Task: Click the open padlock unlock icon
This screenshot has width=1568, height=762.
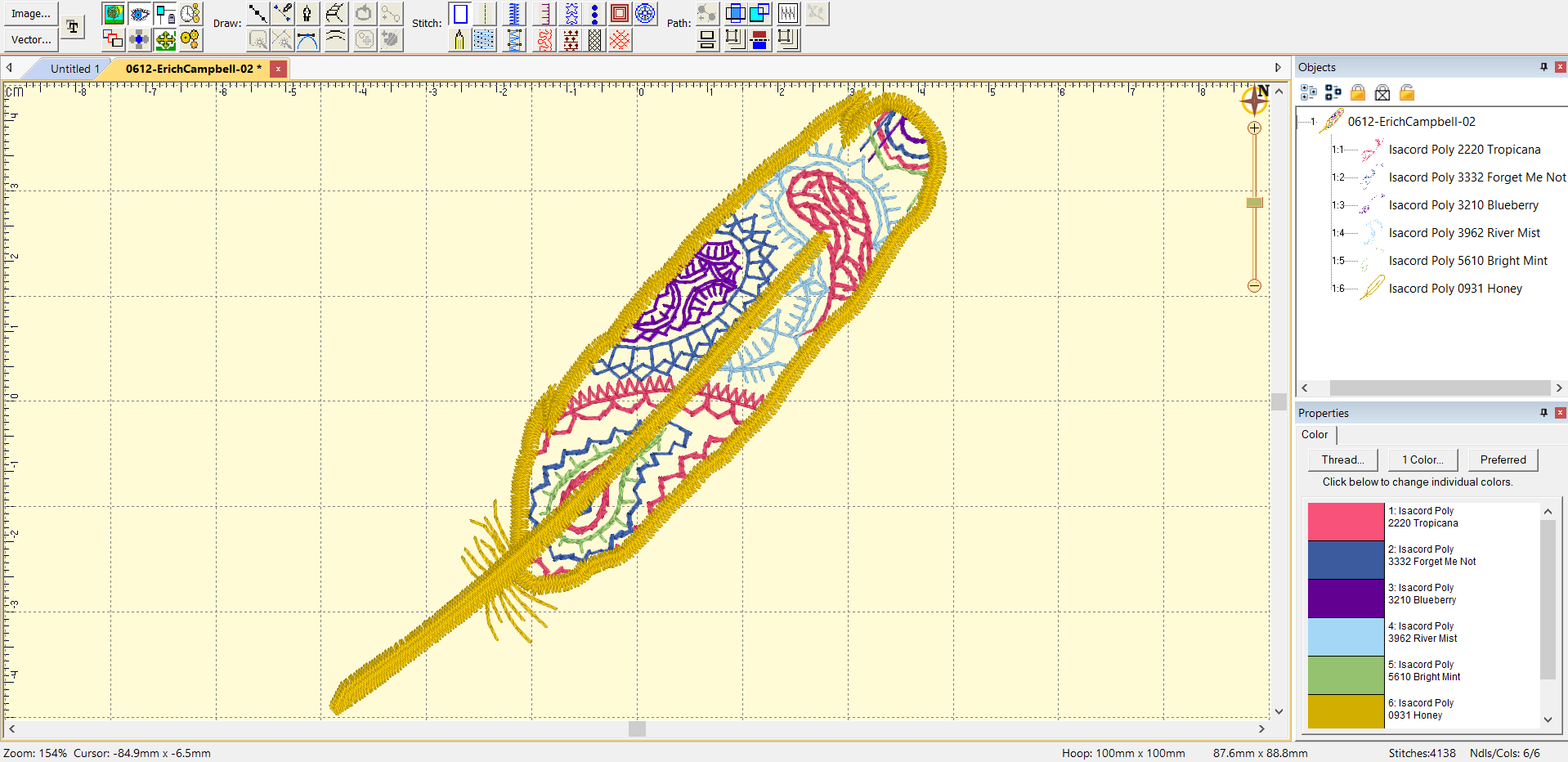Action: pyautogui.click(x=1407, y=92)
